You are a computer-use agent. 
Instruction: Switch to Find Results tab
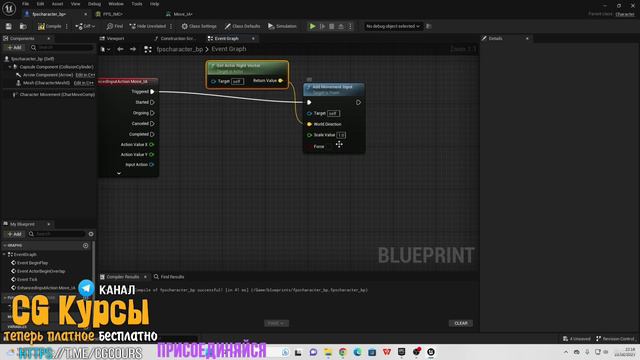click(169, 277)
